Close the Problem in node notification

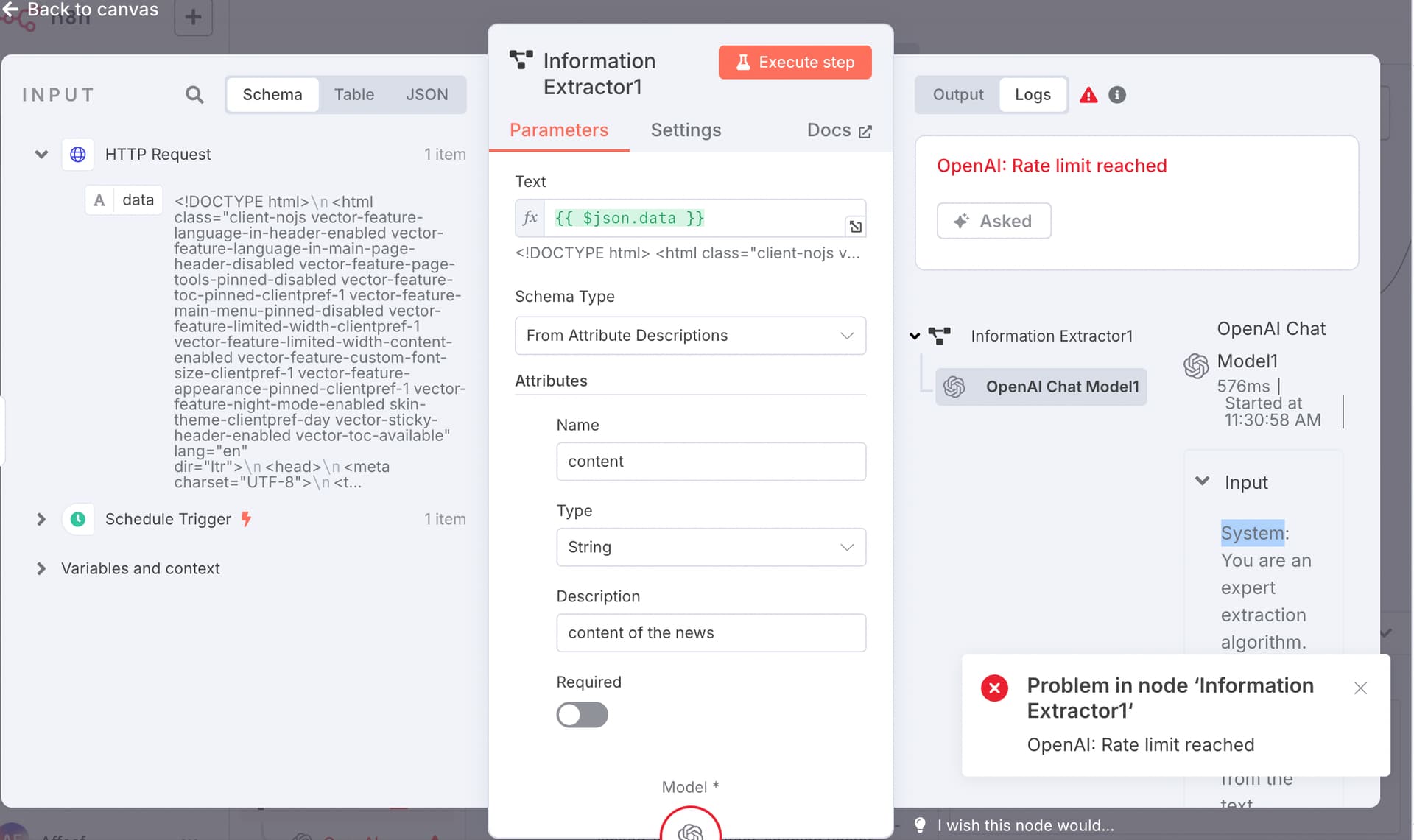1360,688
